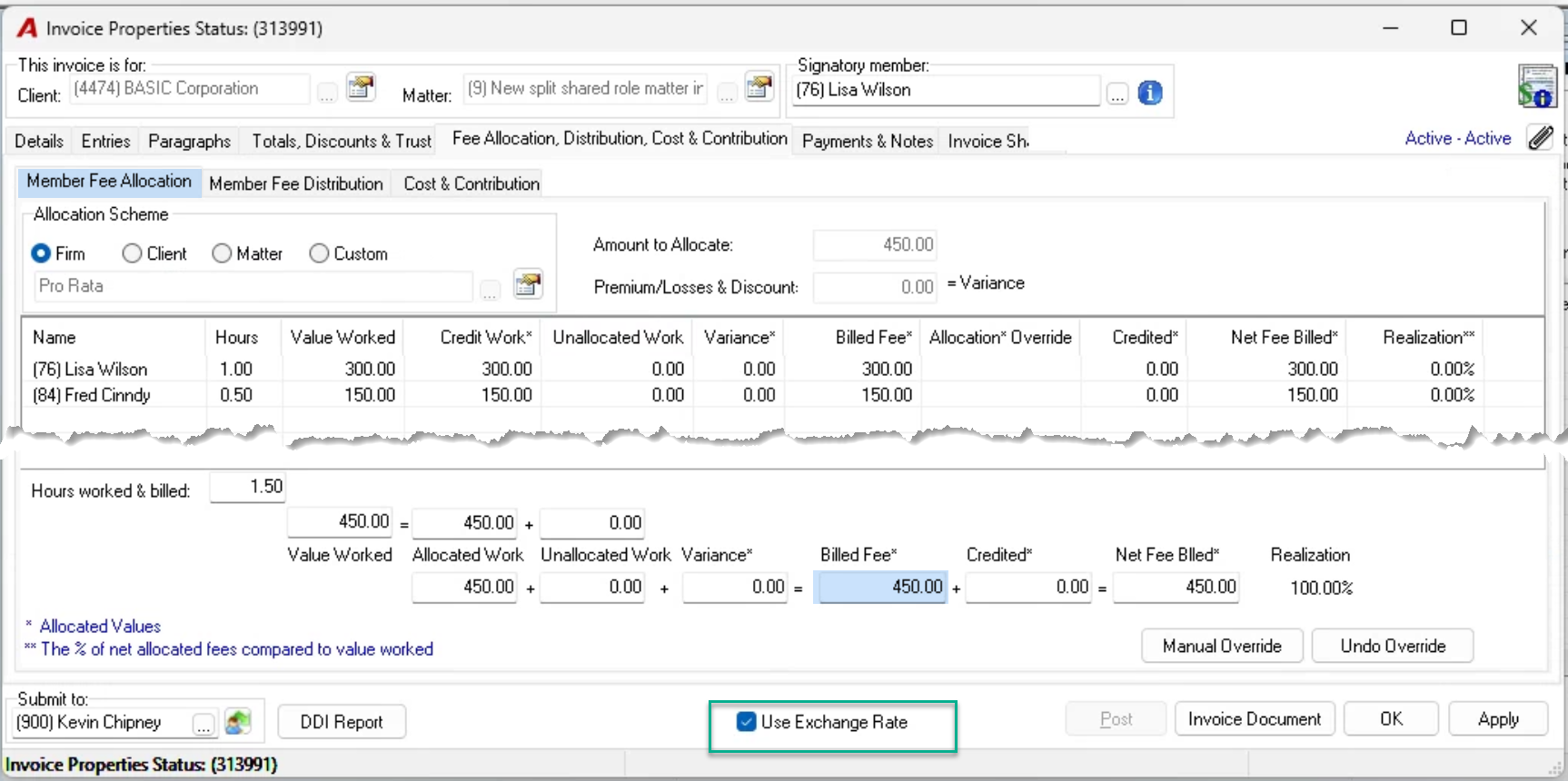Select the Firm allocation scheme radio button
Screen dimensions: 1568x781
coord(41,253)
